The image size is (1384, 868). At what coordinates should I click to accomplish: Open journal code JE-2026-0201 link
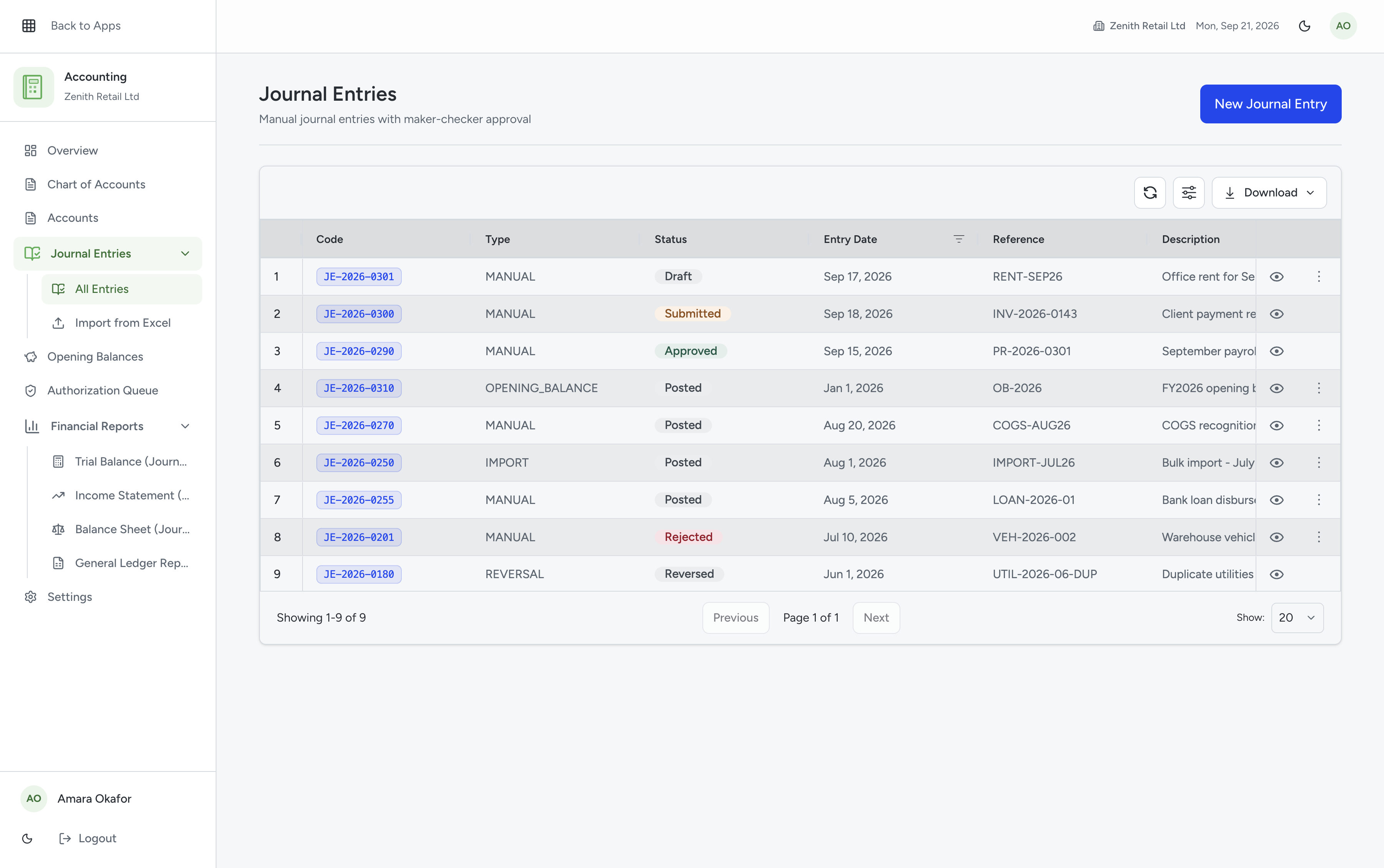(359, 537)
